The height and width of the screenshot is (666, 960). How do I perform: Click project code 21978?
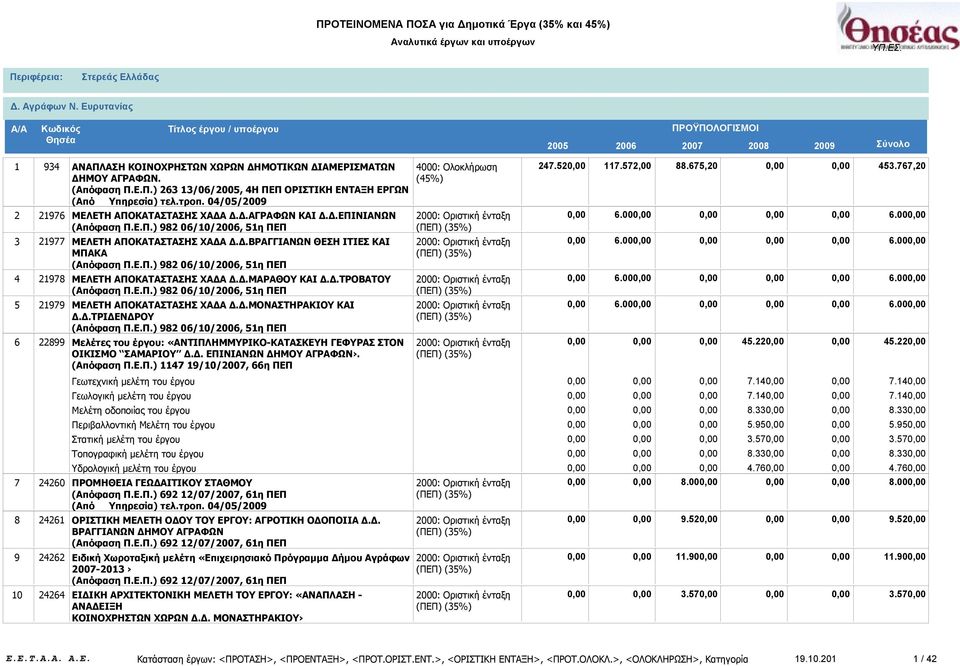tap(51, 279)
